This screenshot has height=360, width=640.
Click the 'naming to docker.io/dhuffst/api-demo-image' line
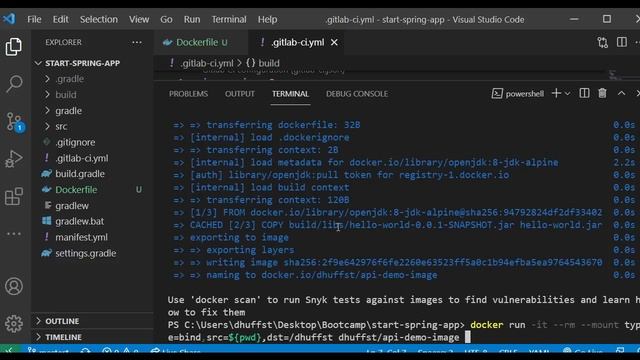point(322,275)
